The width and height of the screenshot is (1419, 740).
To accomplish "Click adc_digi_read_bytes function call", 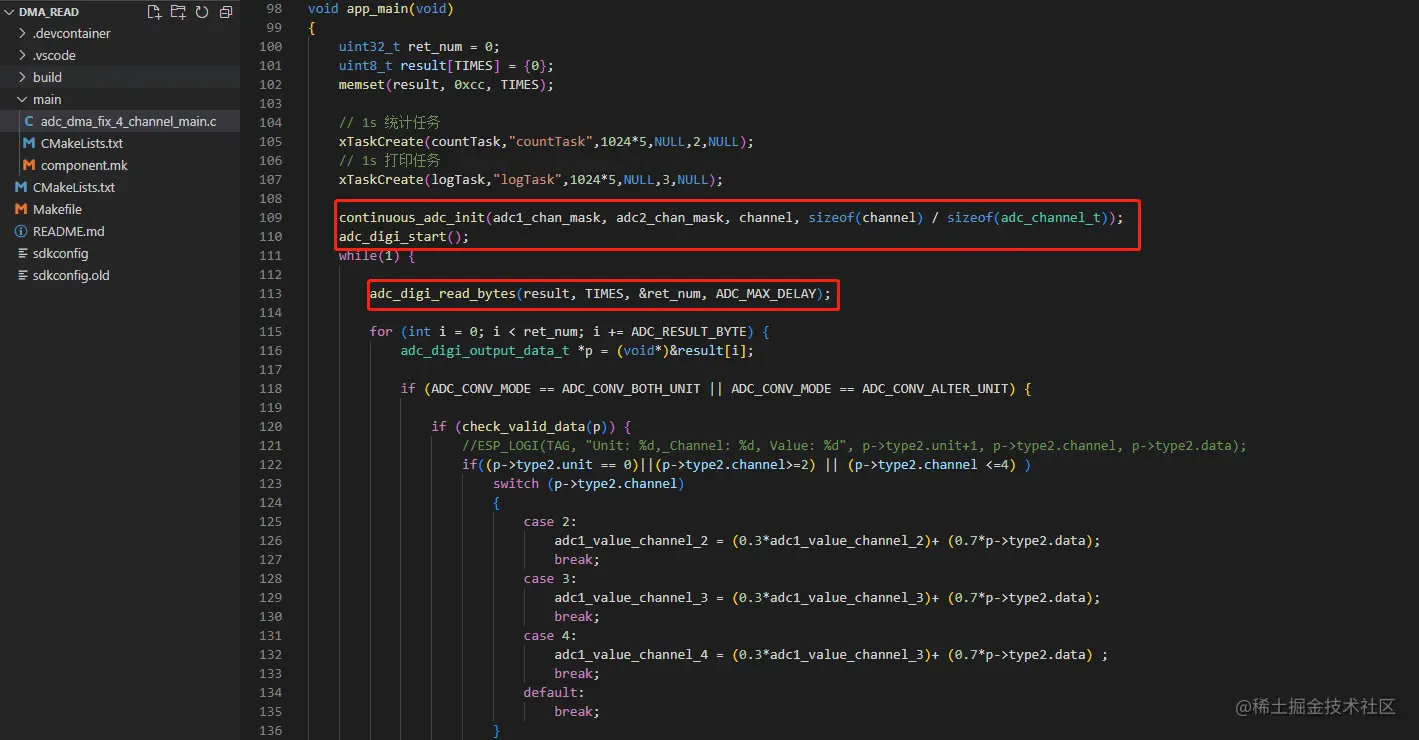I will point(443,294).
